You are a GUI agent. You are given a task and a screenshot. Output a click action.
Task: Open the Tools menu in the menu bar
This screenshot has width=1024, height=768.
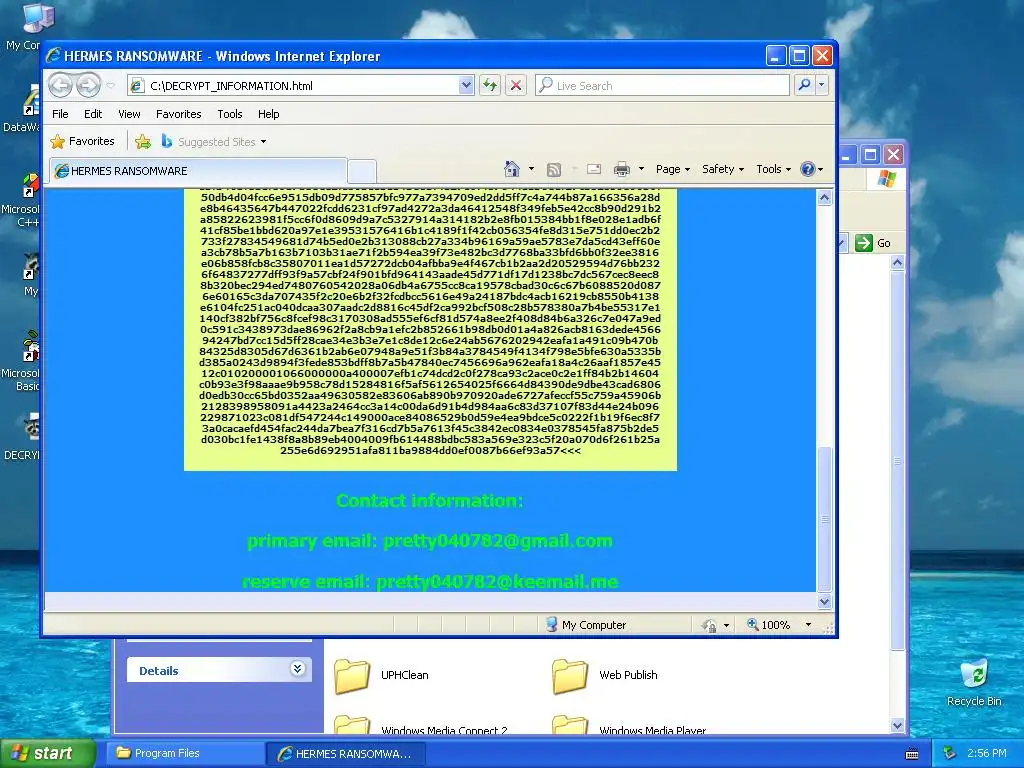click(230, 114)
